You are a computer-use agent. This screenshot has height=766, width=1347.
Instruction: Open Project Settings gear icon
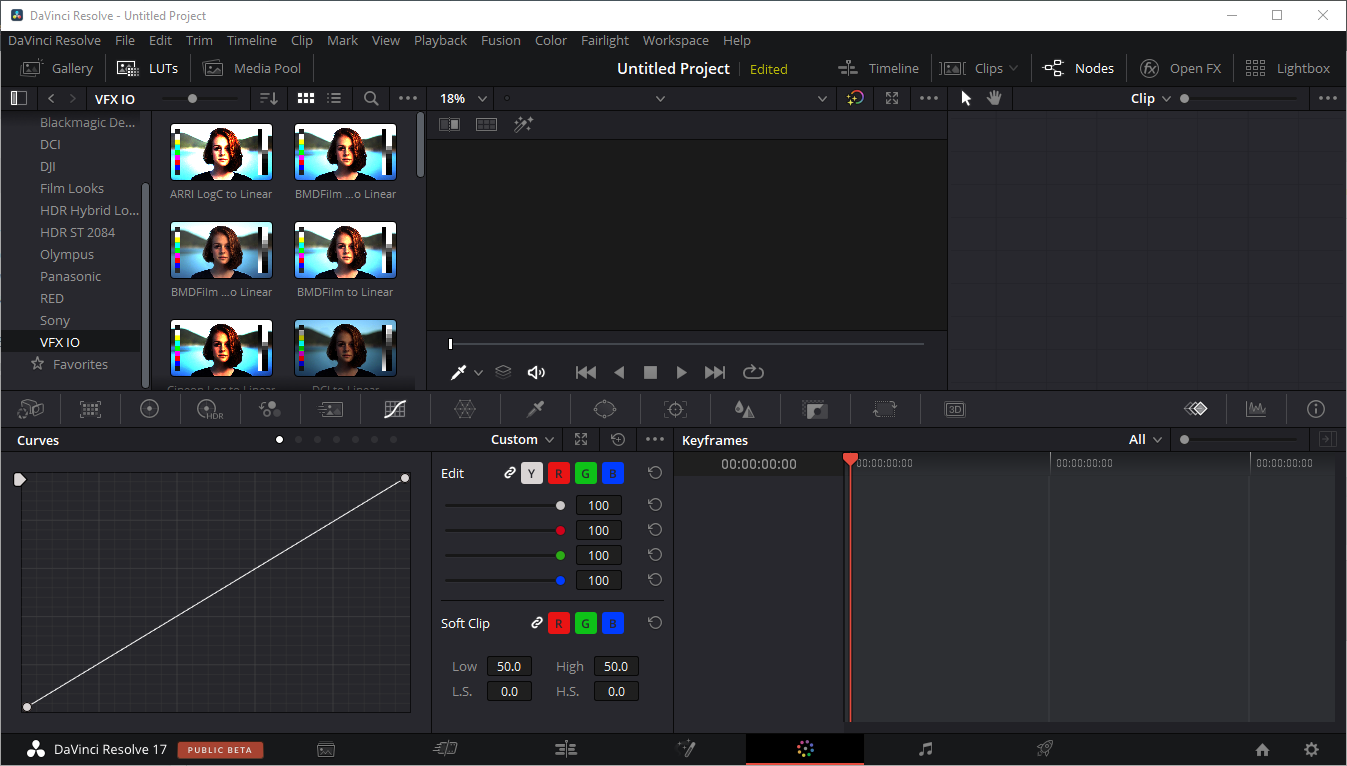coord(1311,749)
